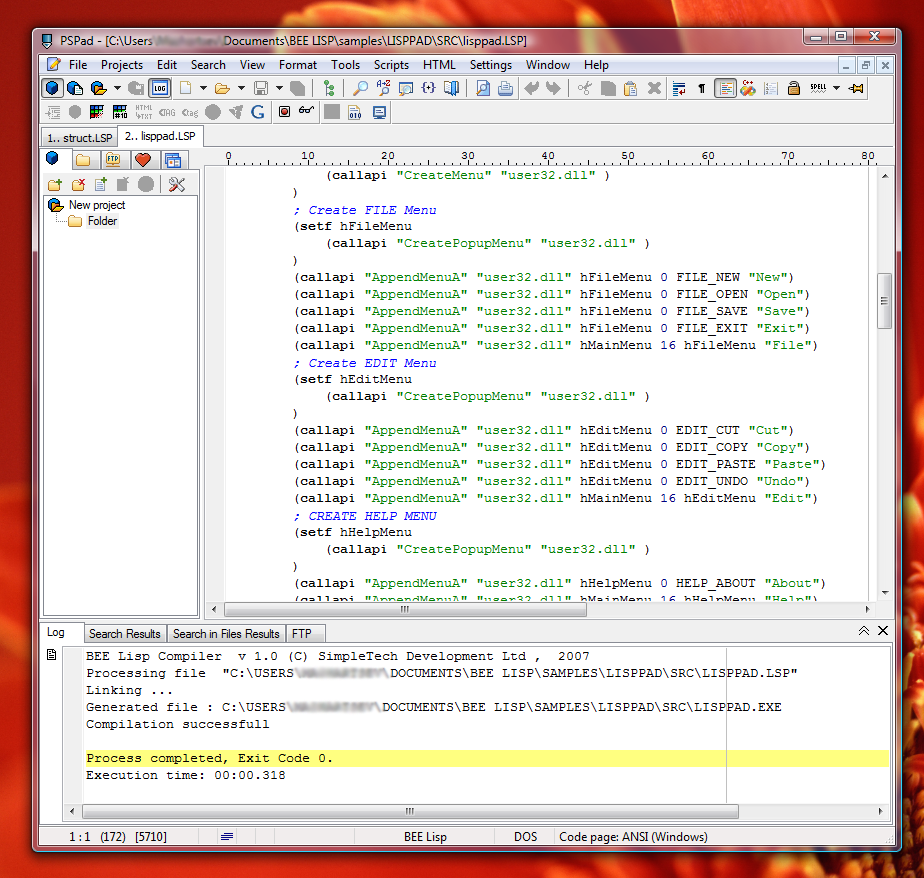Open the FTP tab in side panel
Viewport: 924px width, 878px height.
pyautogui.click(x=113, y=160)
